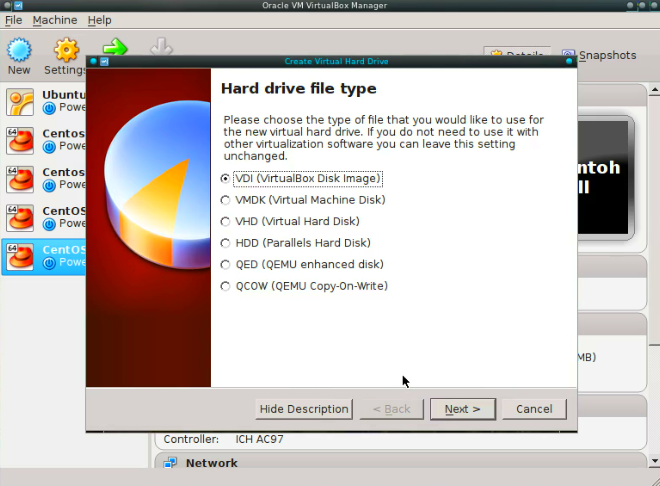This screenshot has height=486, width=660.
Task: Open the Help menu
Action: [99, 20]
